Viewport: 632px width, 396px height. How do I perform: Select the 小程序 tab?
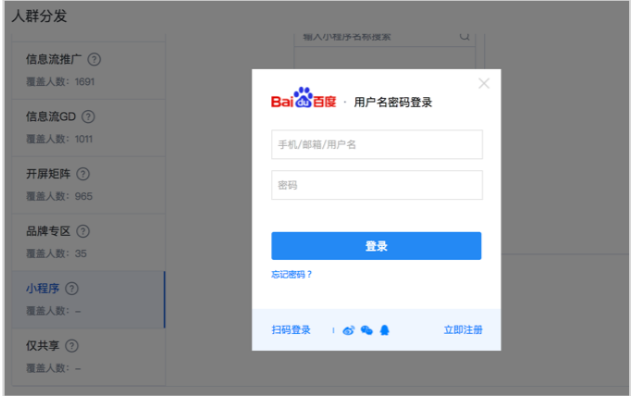point(89,300)
